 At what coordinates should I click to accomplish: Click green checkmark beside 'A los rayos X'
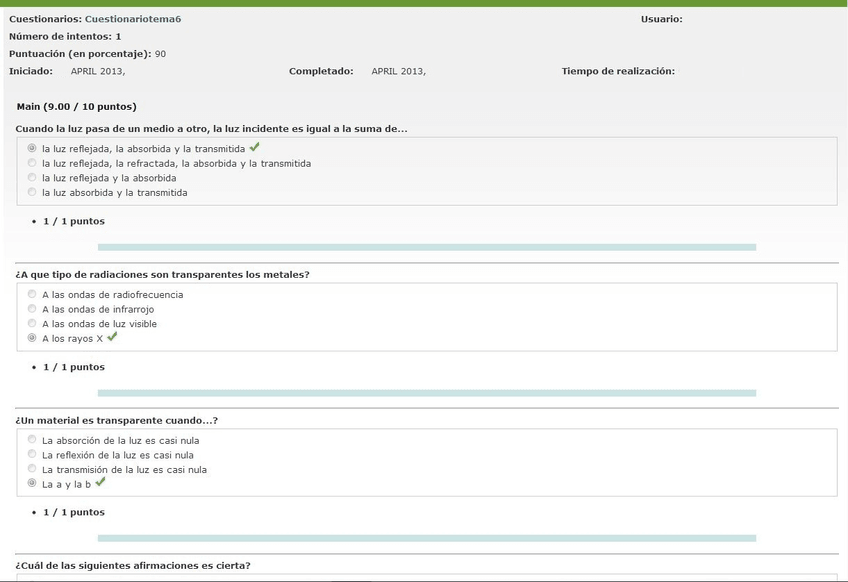click(x=112, y=337)
